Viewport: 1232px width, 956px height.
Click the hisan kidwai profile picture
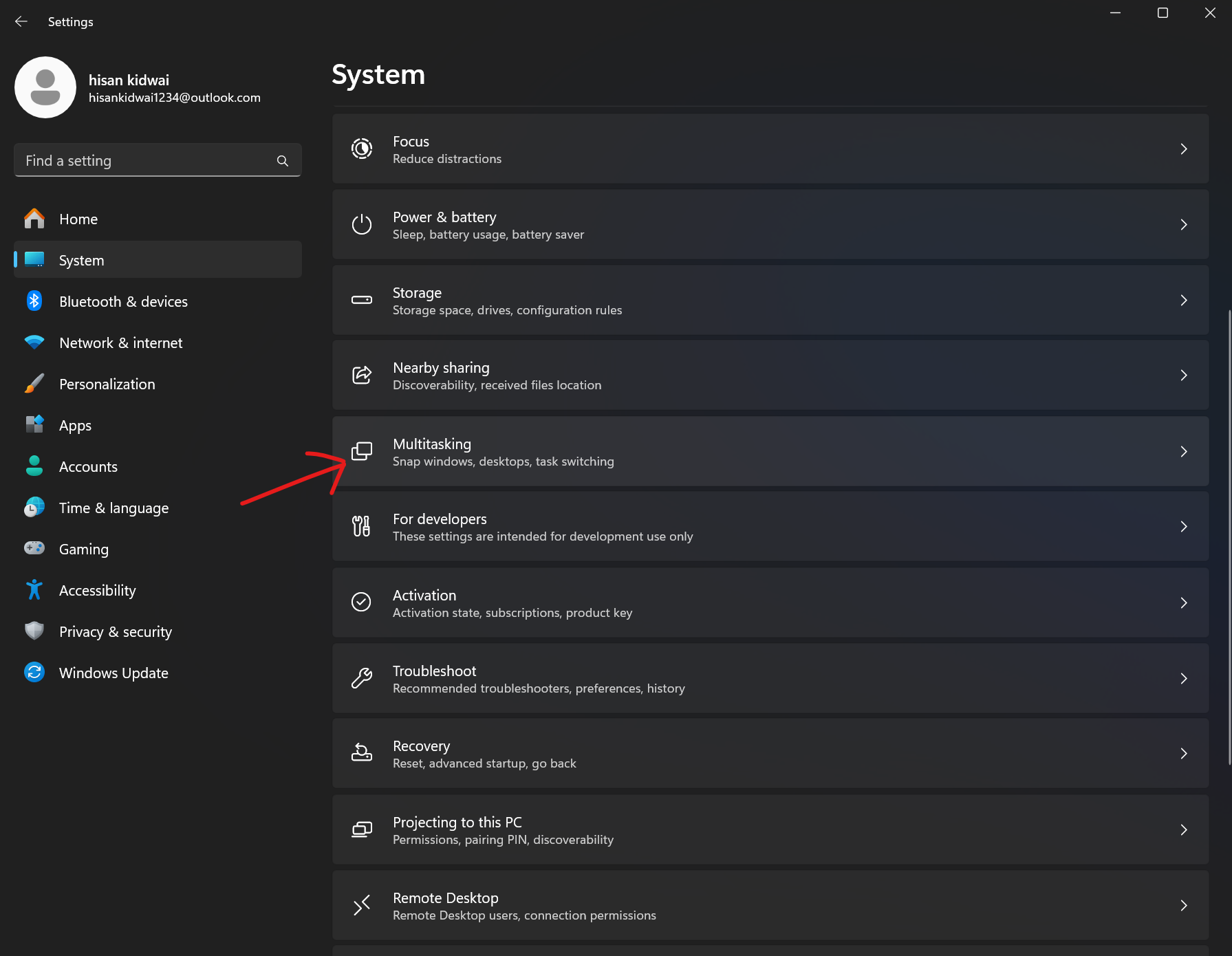coord(45,87)
